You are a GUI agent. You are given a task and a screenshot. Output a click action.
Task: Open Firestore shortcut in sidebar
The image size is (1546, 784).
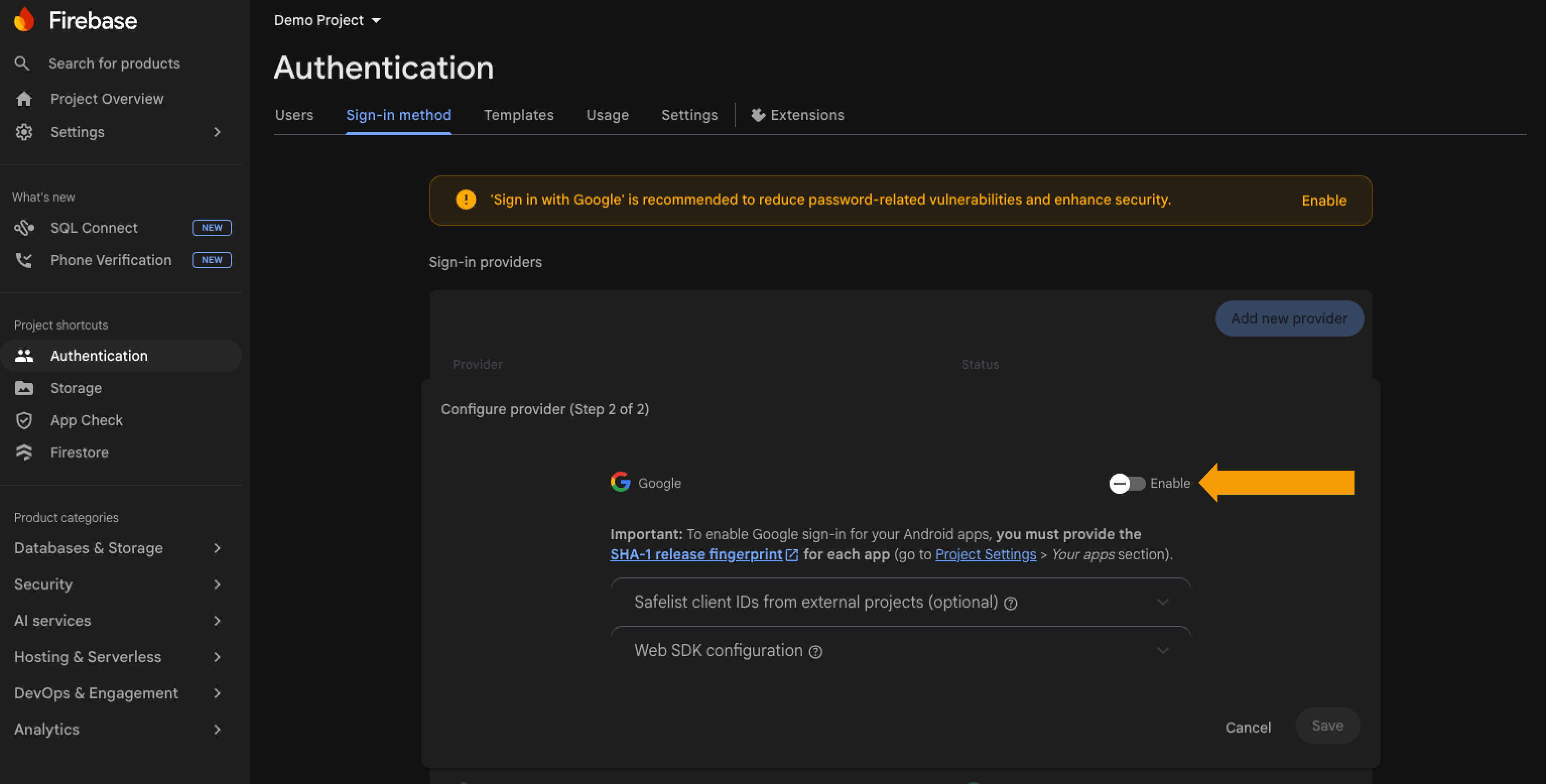[x=79, y=452]
